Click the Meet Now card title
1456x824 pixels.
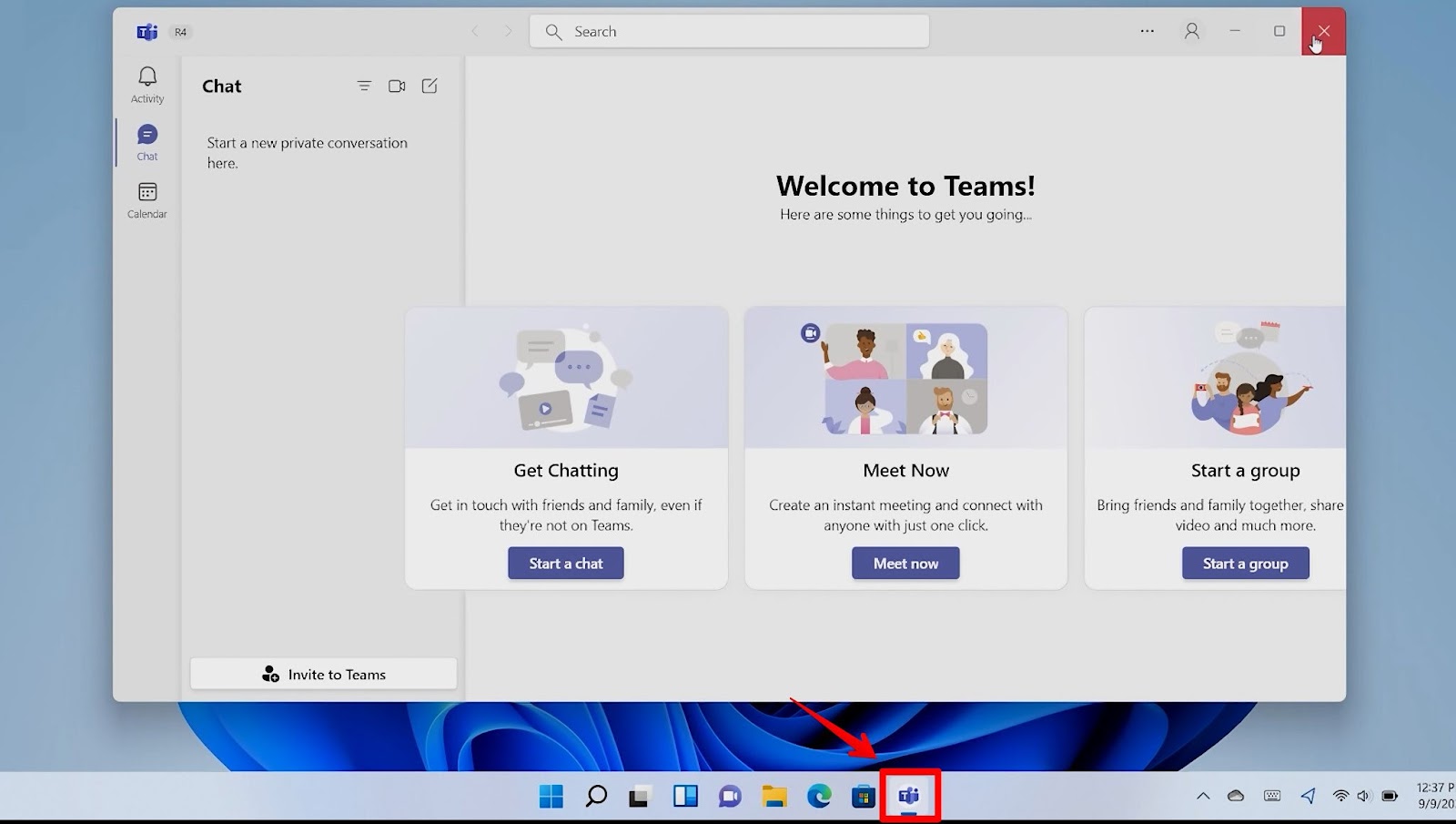point(905,471)
